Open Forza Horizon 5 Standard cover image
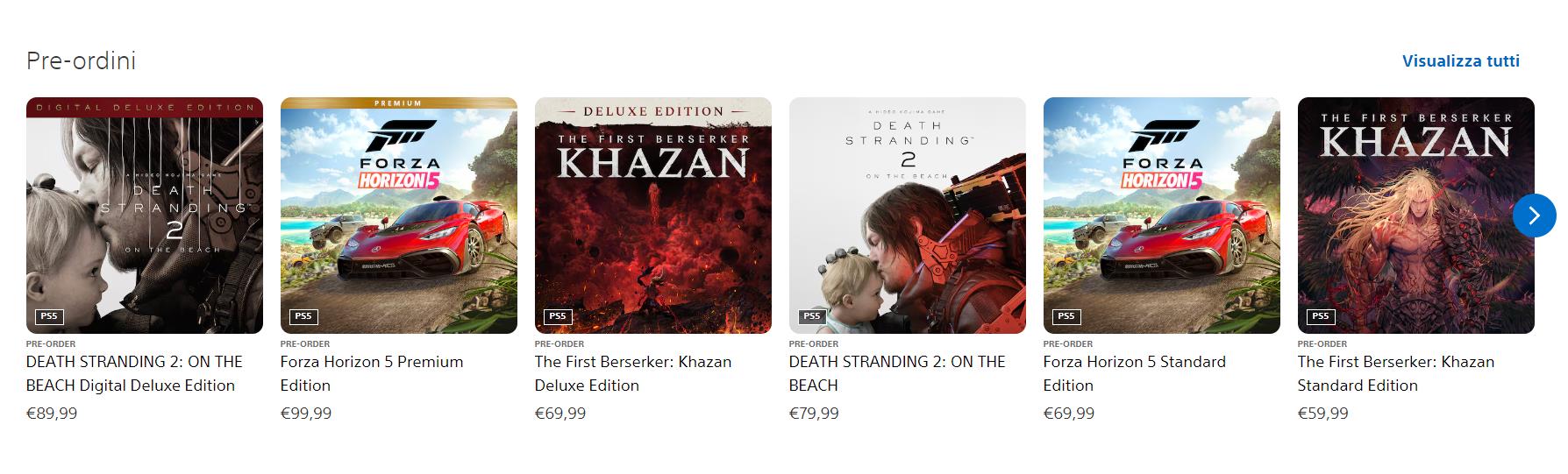This screenshot has width=1568, height=474. coord(1162,216)
